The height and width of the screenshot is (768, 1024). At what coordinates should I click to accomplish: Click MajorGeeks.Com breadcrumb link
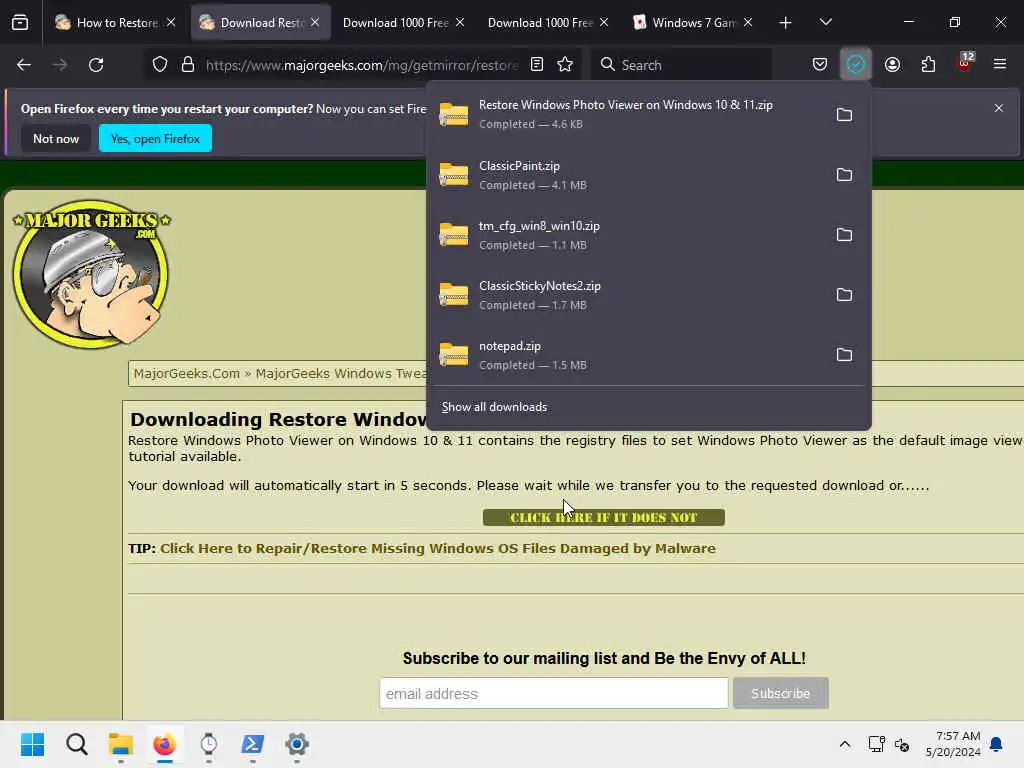(187, 374)
